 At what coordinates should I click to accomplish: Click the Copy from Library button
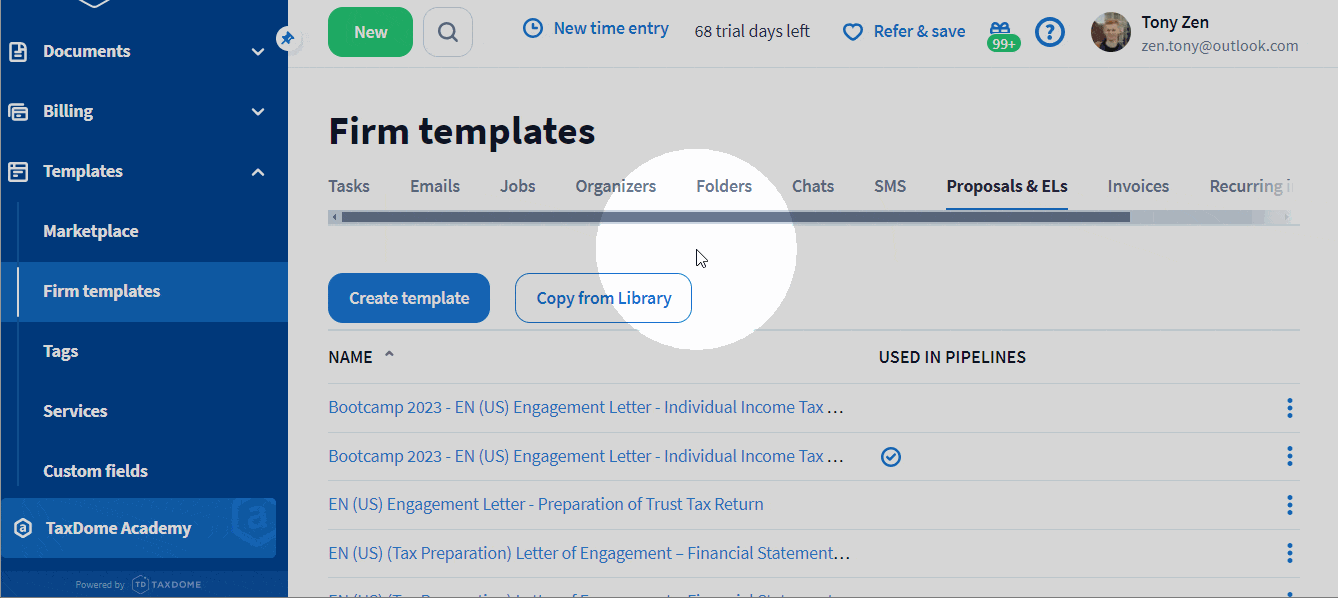(x=603, y=298)
